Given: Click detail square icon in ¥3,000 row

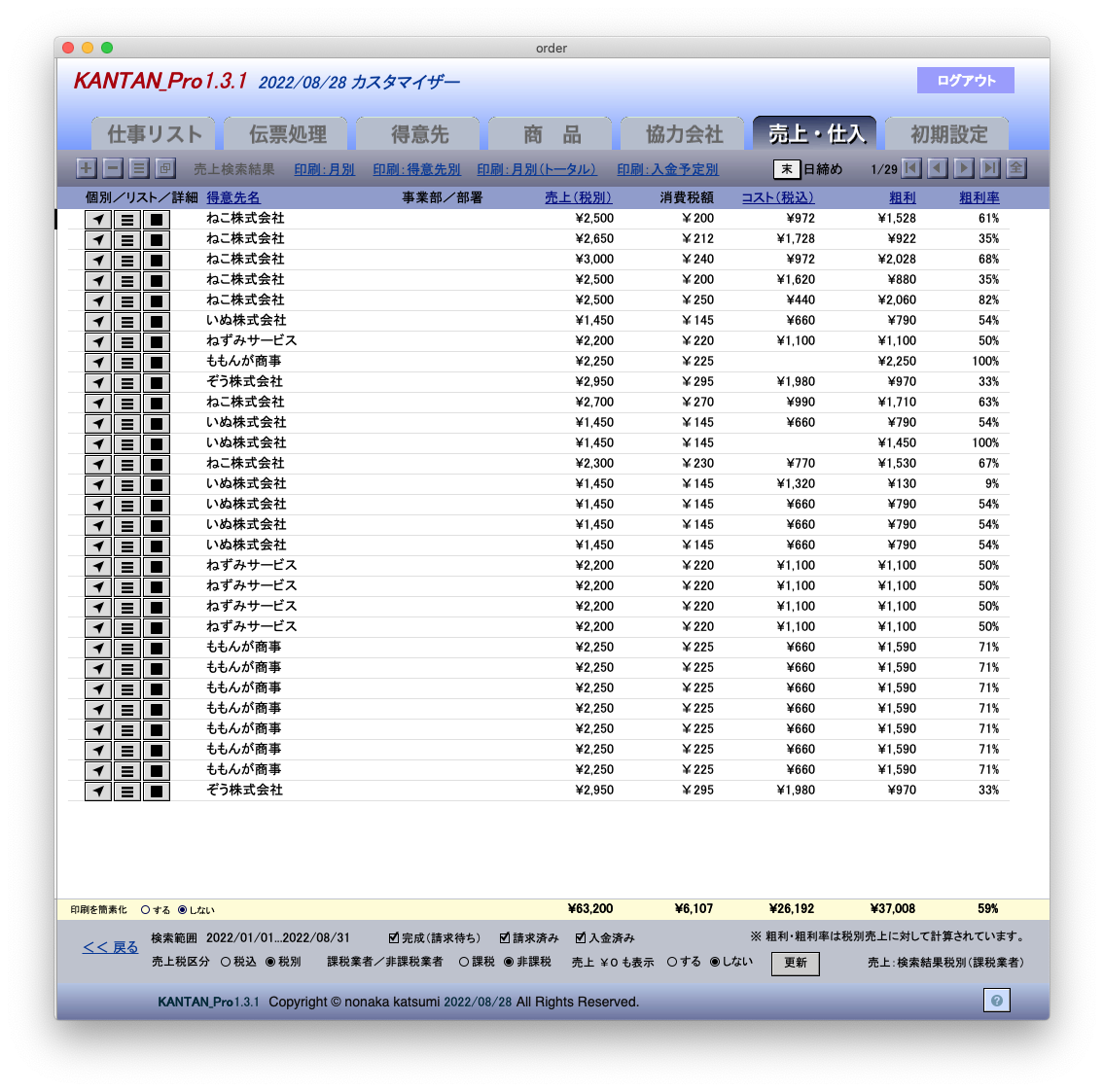Looking at the screenshot, I should click(157, 261).
